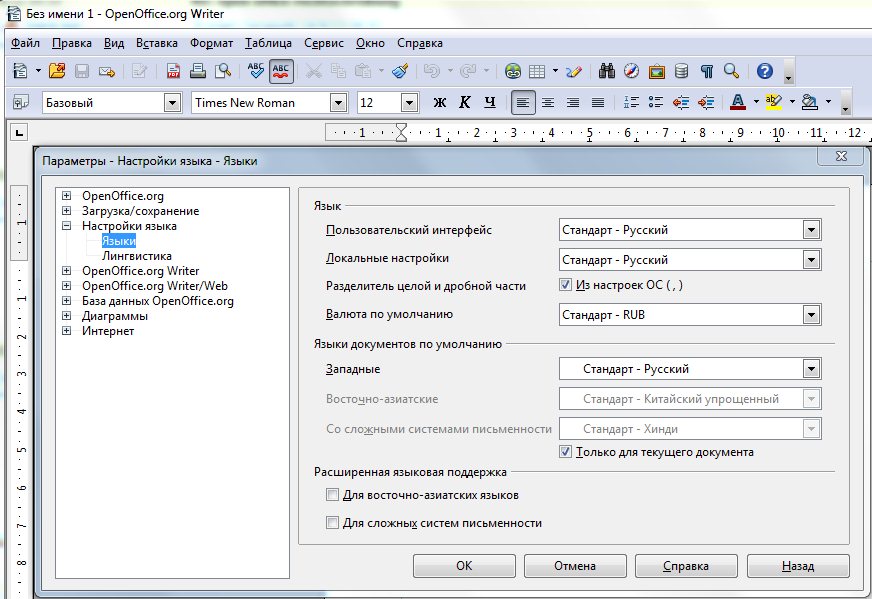Open 'Валюта по умолчанию' dropdown
This screenshot has height=599, width=872.
click(811, 315)
